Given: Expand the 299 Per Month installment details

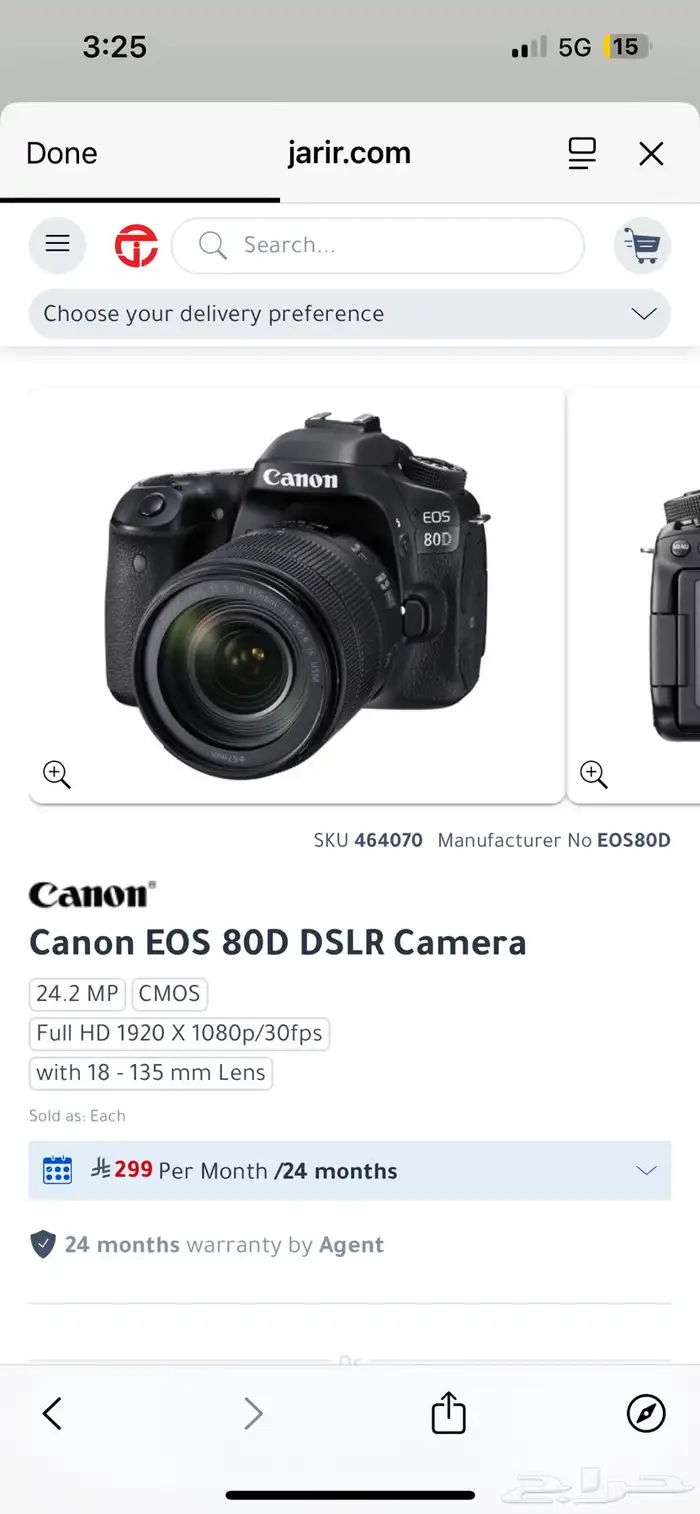Looking at the screenshot, I should point(350,1170).
